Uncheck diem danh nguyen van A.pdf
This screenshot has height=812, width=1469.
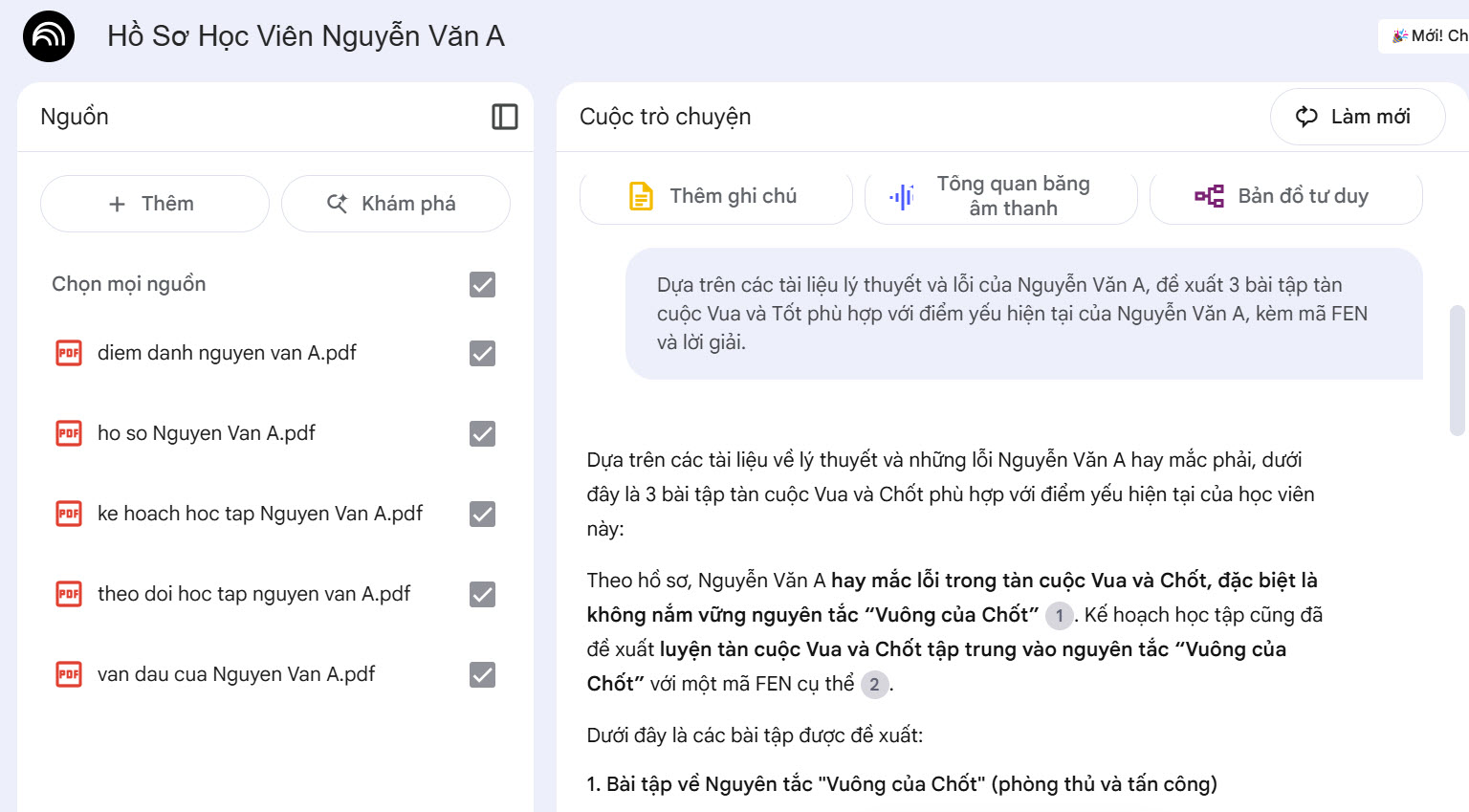click(x=482, y=353)
